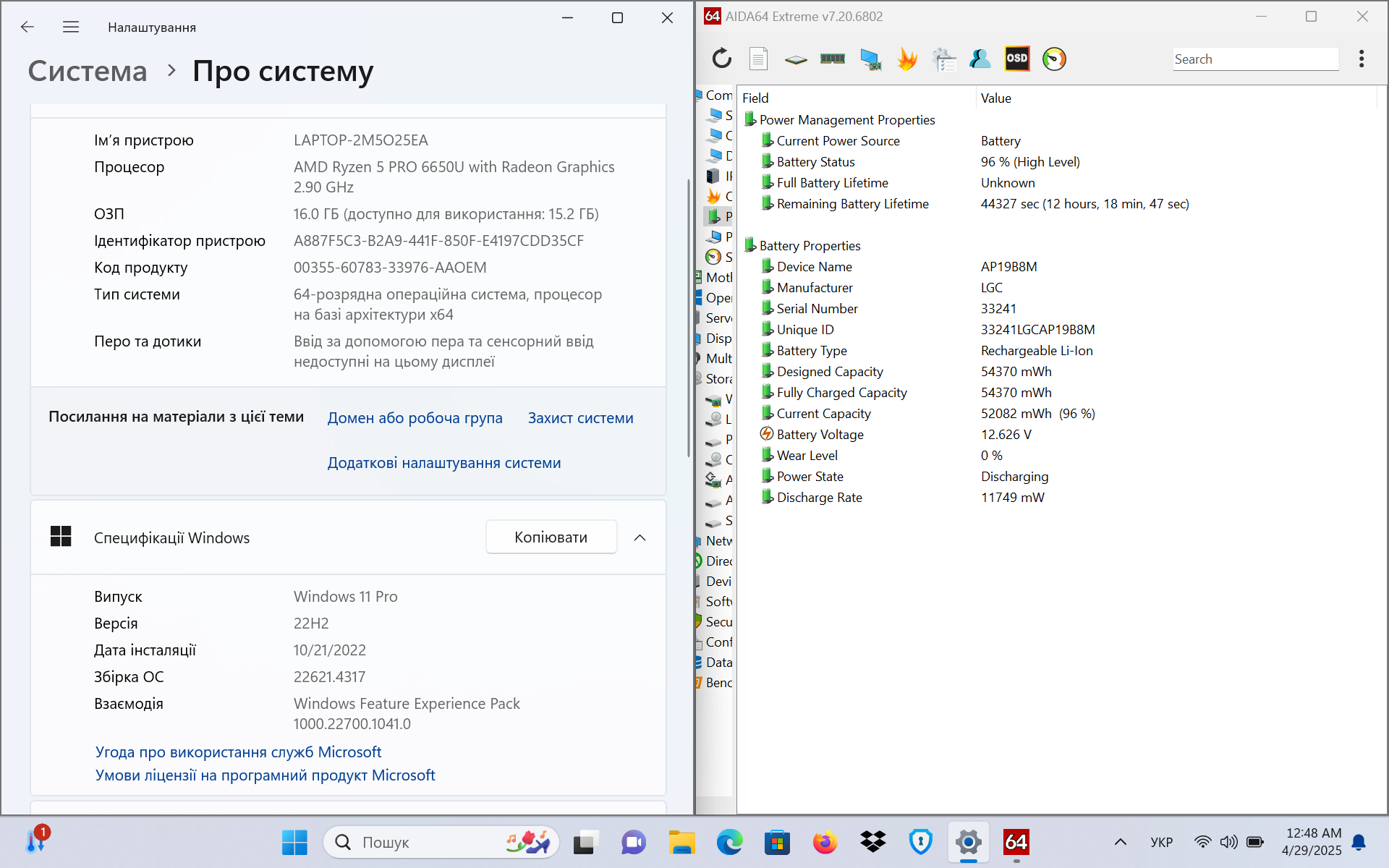Select the Motherboard tree item in AIDA64
This screenshot has width=1389, height=868.
click(x=715, y=277)
